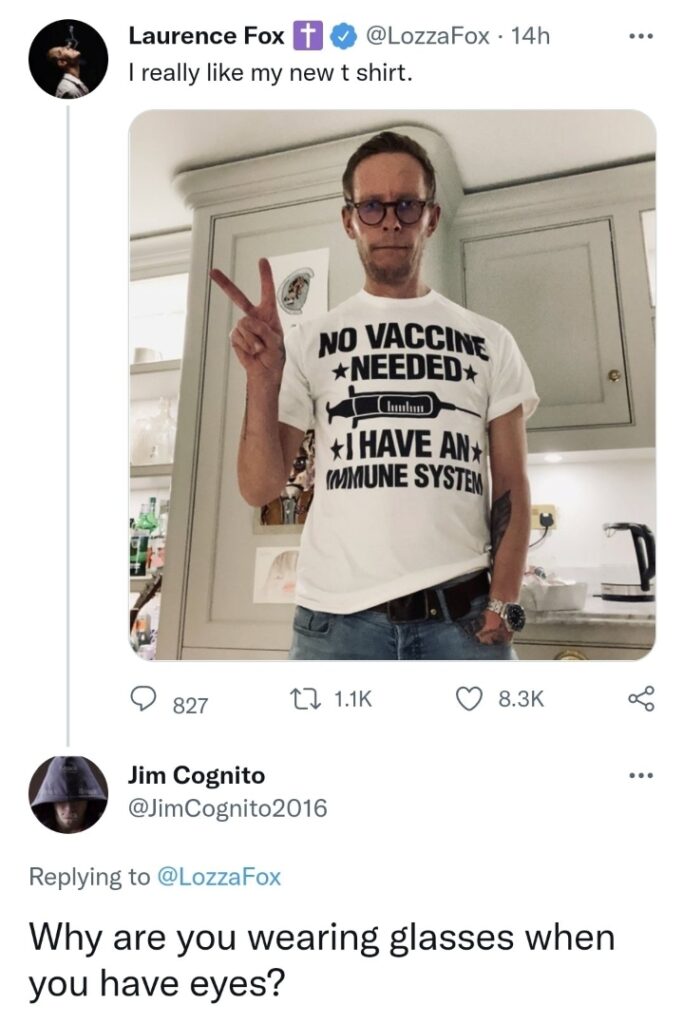Open the top tweet's three-dot menu
This screenshot has width=683, height=1024.
coord(640,37)
